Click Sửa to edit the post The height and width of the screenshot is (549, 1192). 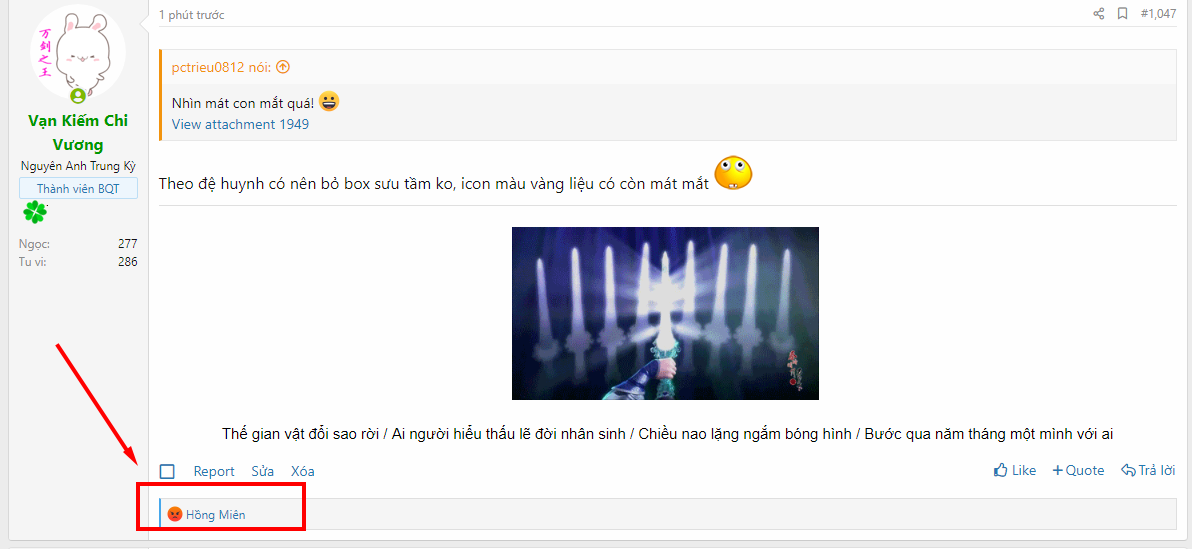pos(262,471)
